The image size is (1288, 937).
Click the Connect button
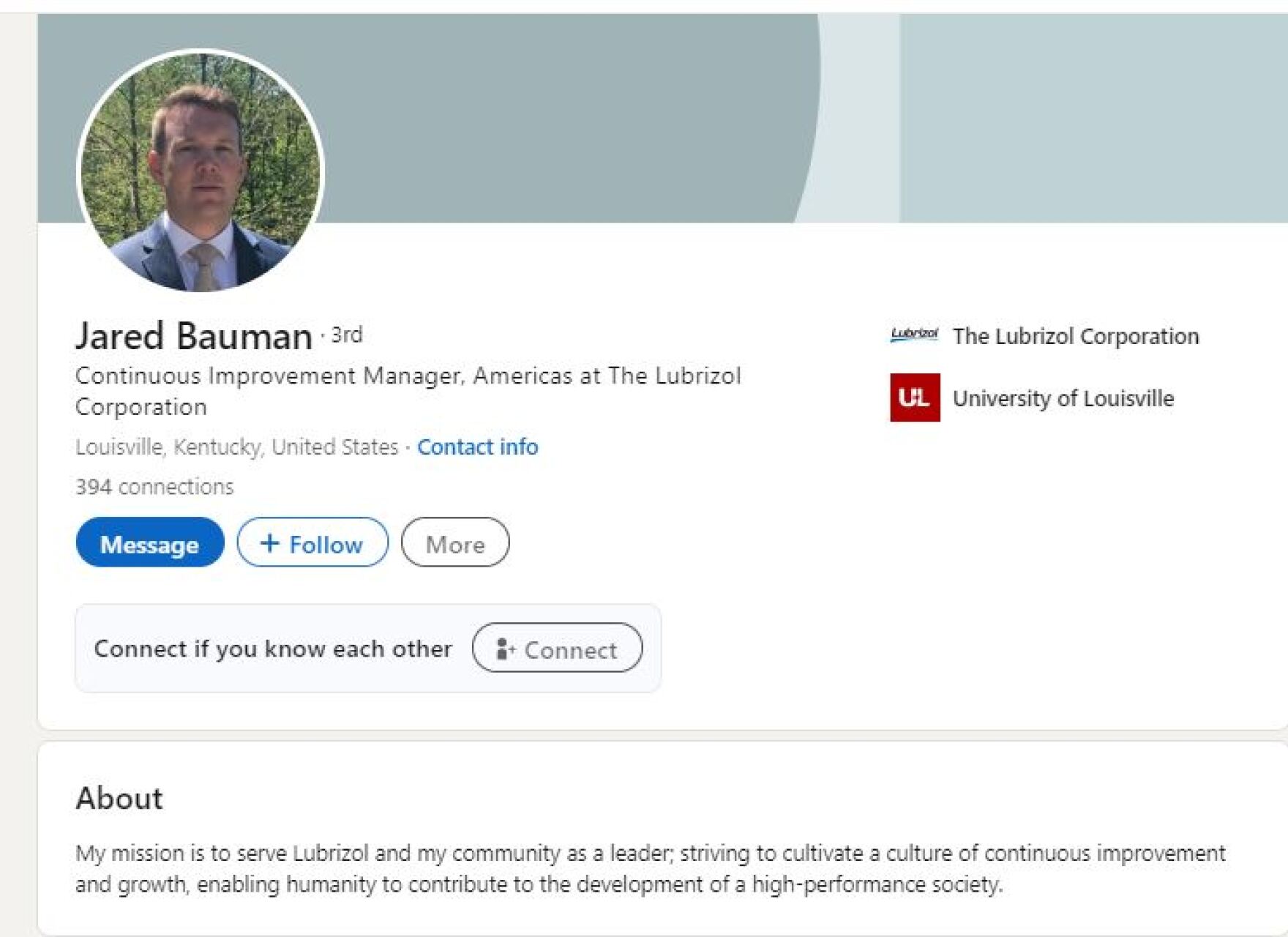(557, 648)
